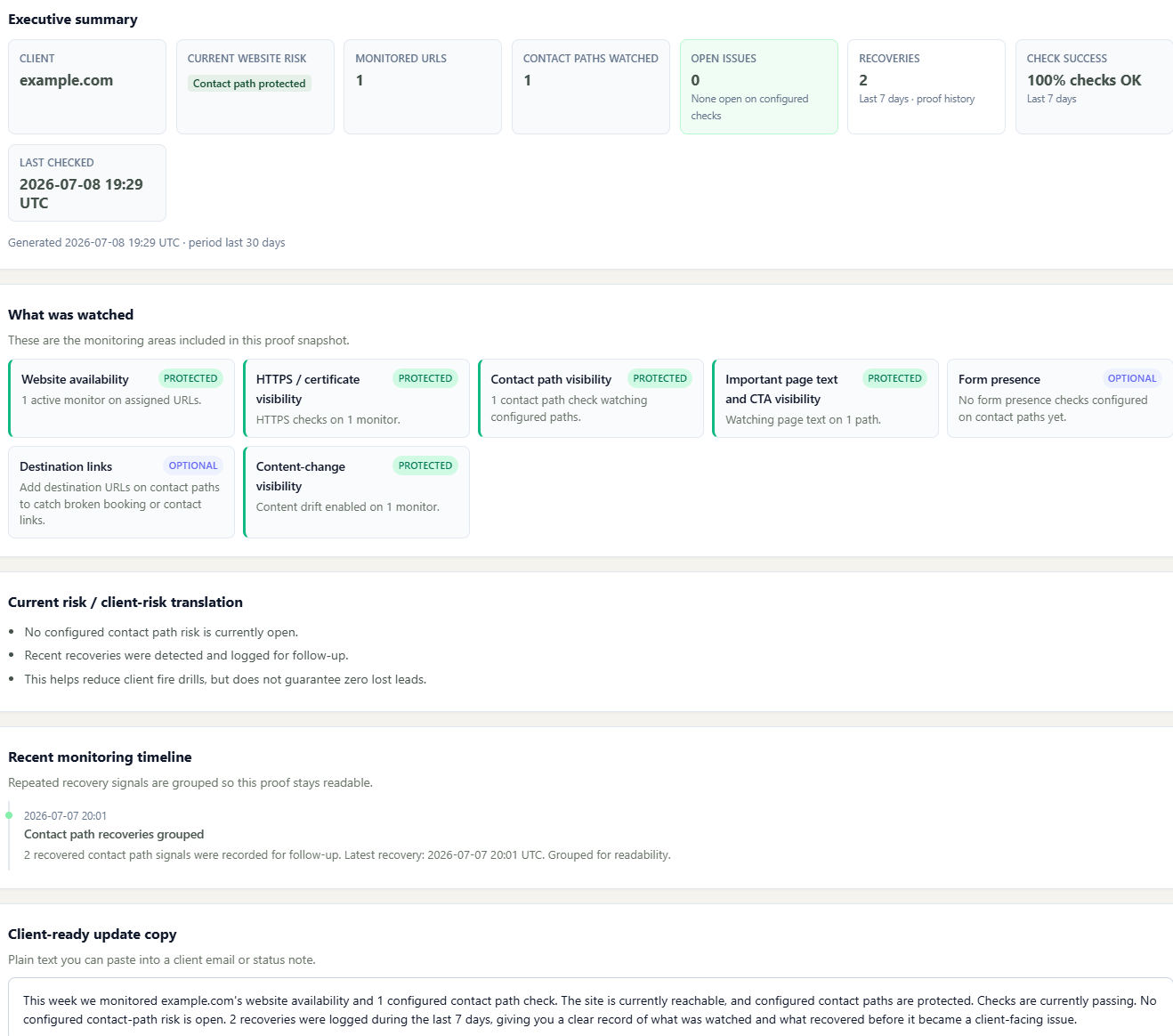Select the 'Contact path protected' risk badge

[x=249, y=84]
